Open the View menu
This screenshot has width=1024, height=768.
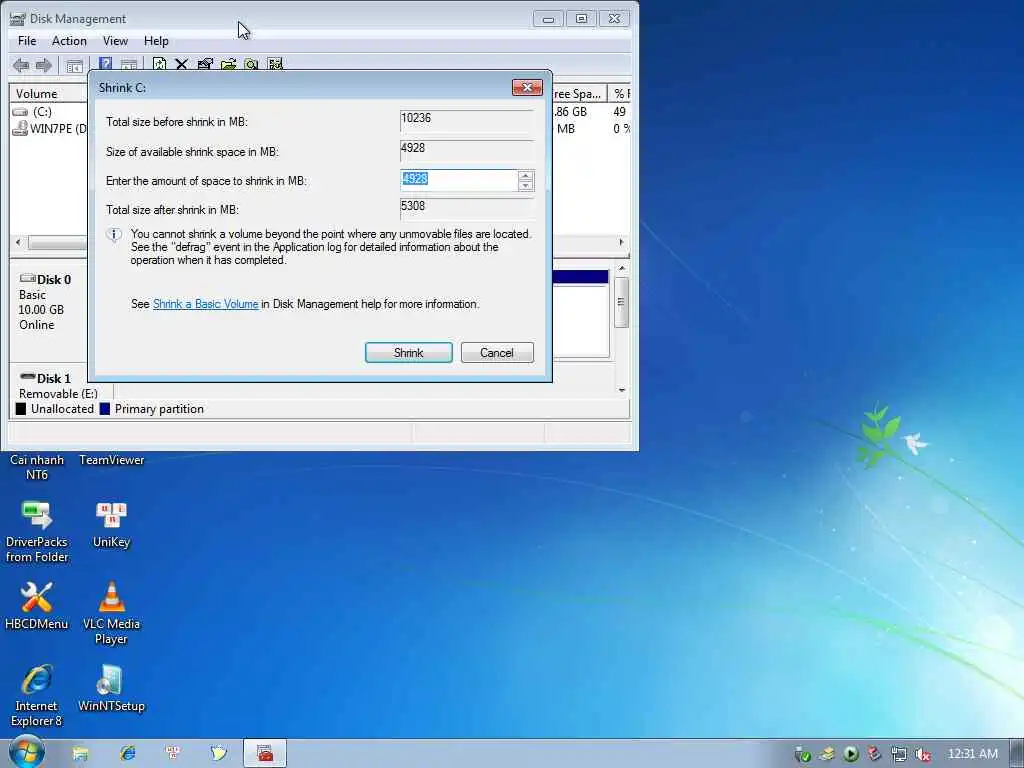[x=115, y=40]
